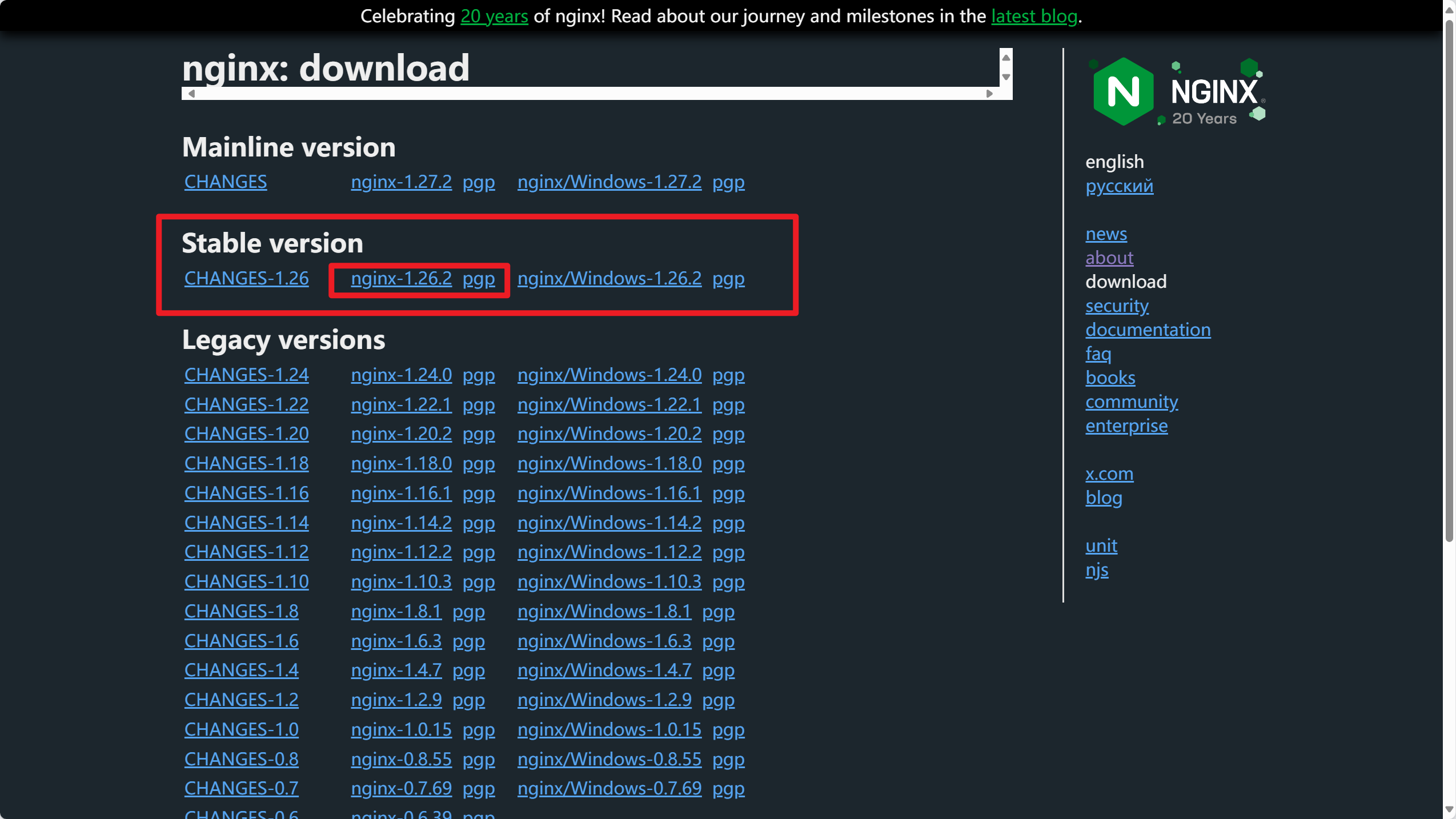Image resolution: width=1456 pixels, height=819 pixels.
Task: Open the documentation sidebar link
Action: (x=1148, y=330)
